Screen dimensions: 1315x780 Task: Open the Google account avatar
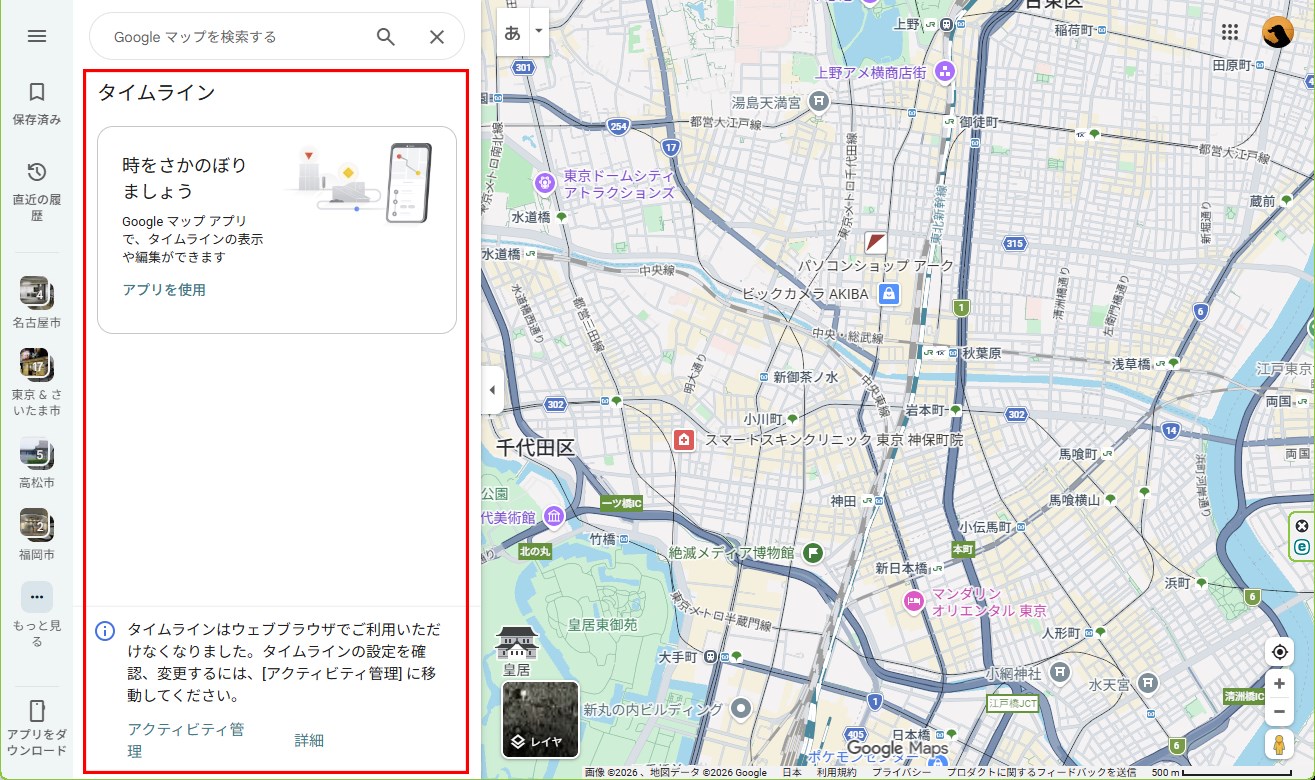(1277, 32)
